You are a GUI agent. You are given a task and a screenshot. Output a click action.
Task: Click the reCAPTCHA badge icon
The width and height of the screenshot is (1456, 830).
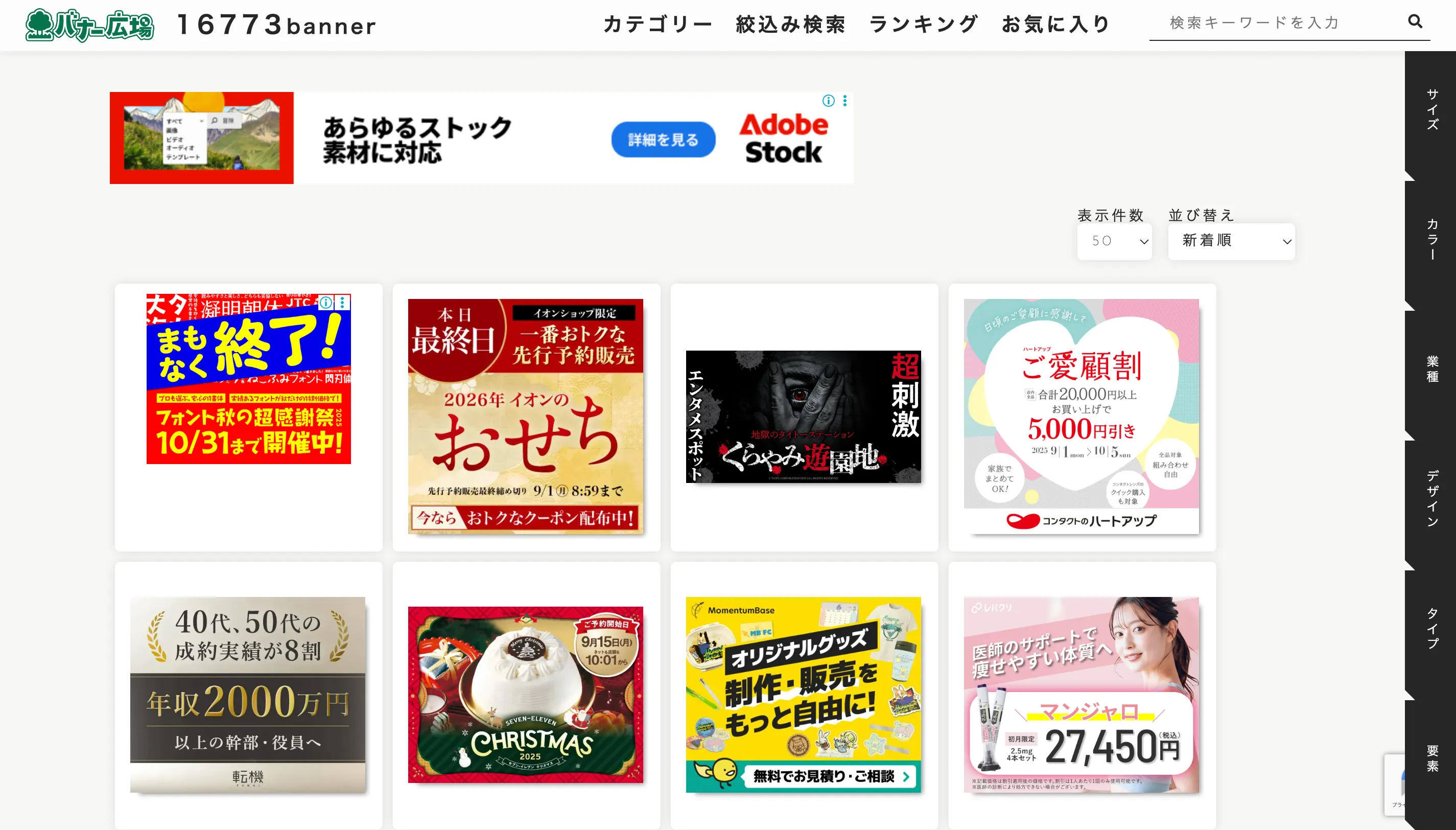click(1395, 784)
